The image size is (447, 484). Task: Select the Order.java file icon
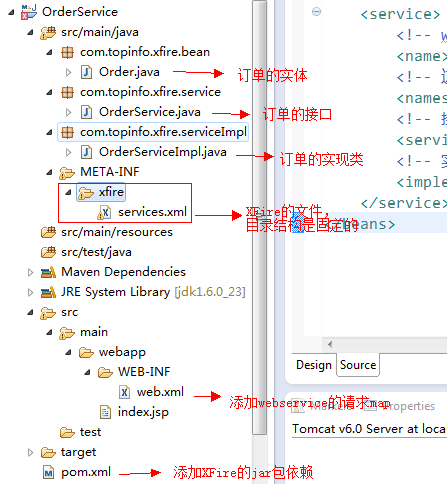86,72
